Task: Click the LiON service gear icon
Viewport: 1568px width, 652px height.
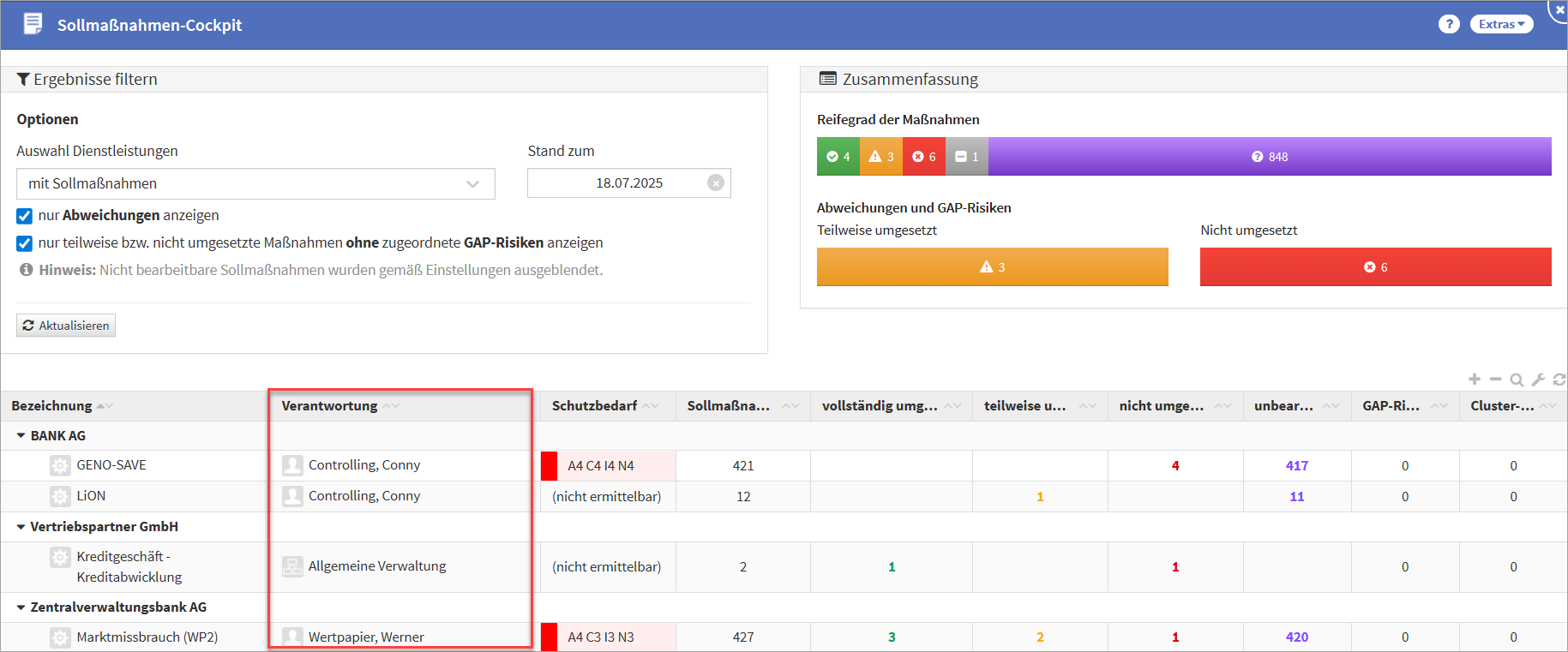Action: pyautogui.click(x=60, y=496)
